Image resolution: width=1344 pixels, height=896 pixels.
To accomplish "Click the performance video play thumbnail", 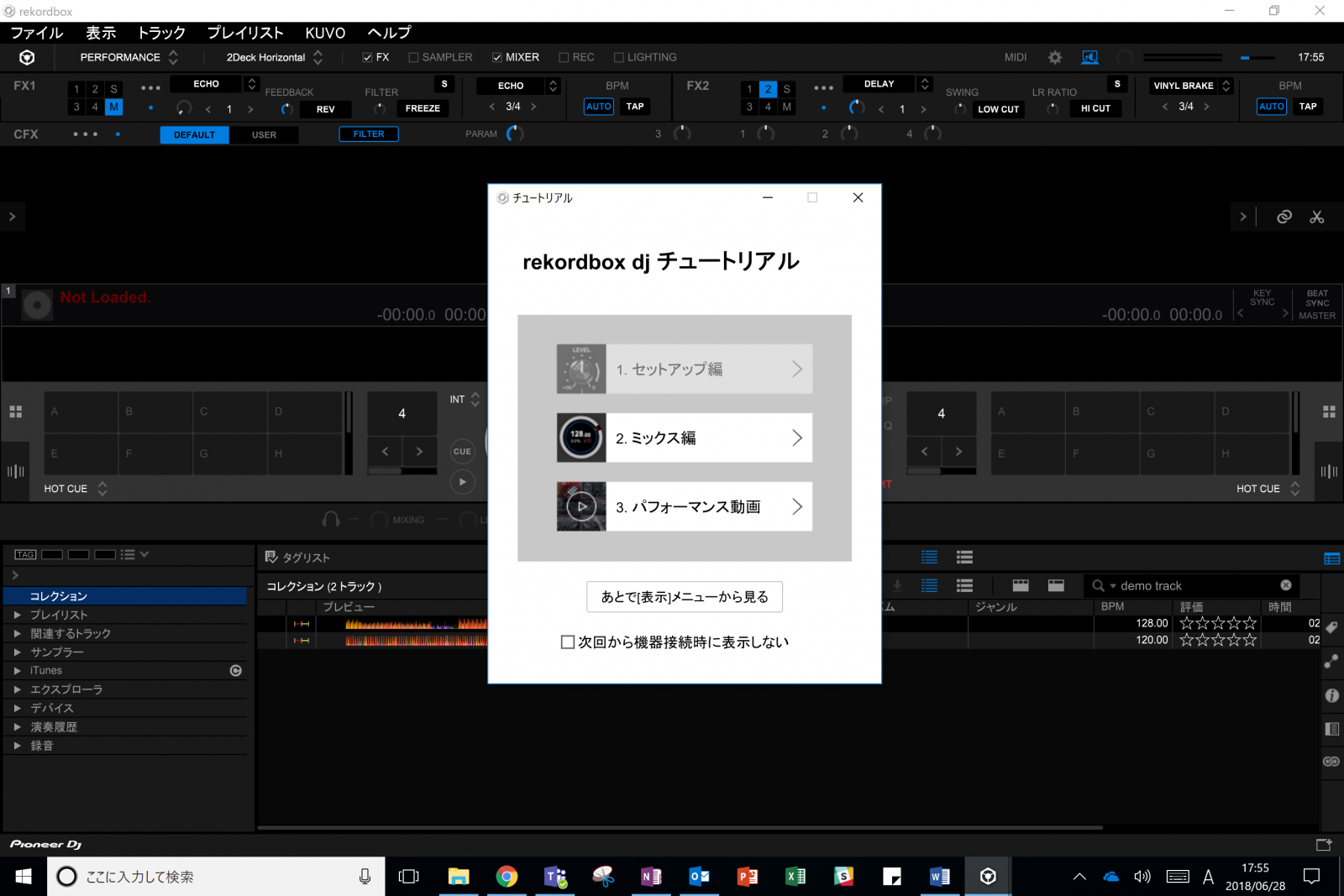I will coord(581,506).
